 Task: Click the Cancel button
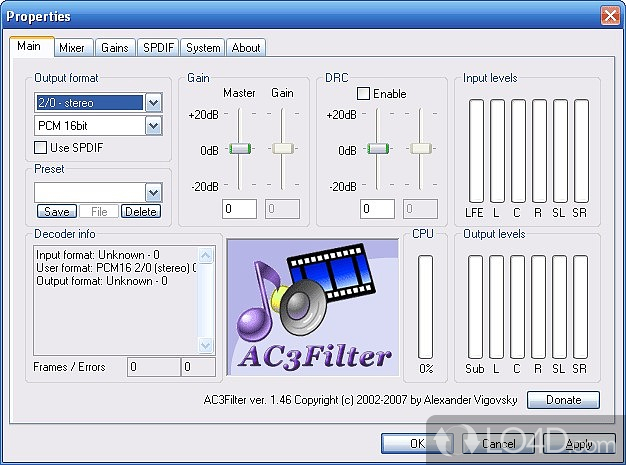498,443
